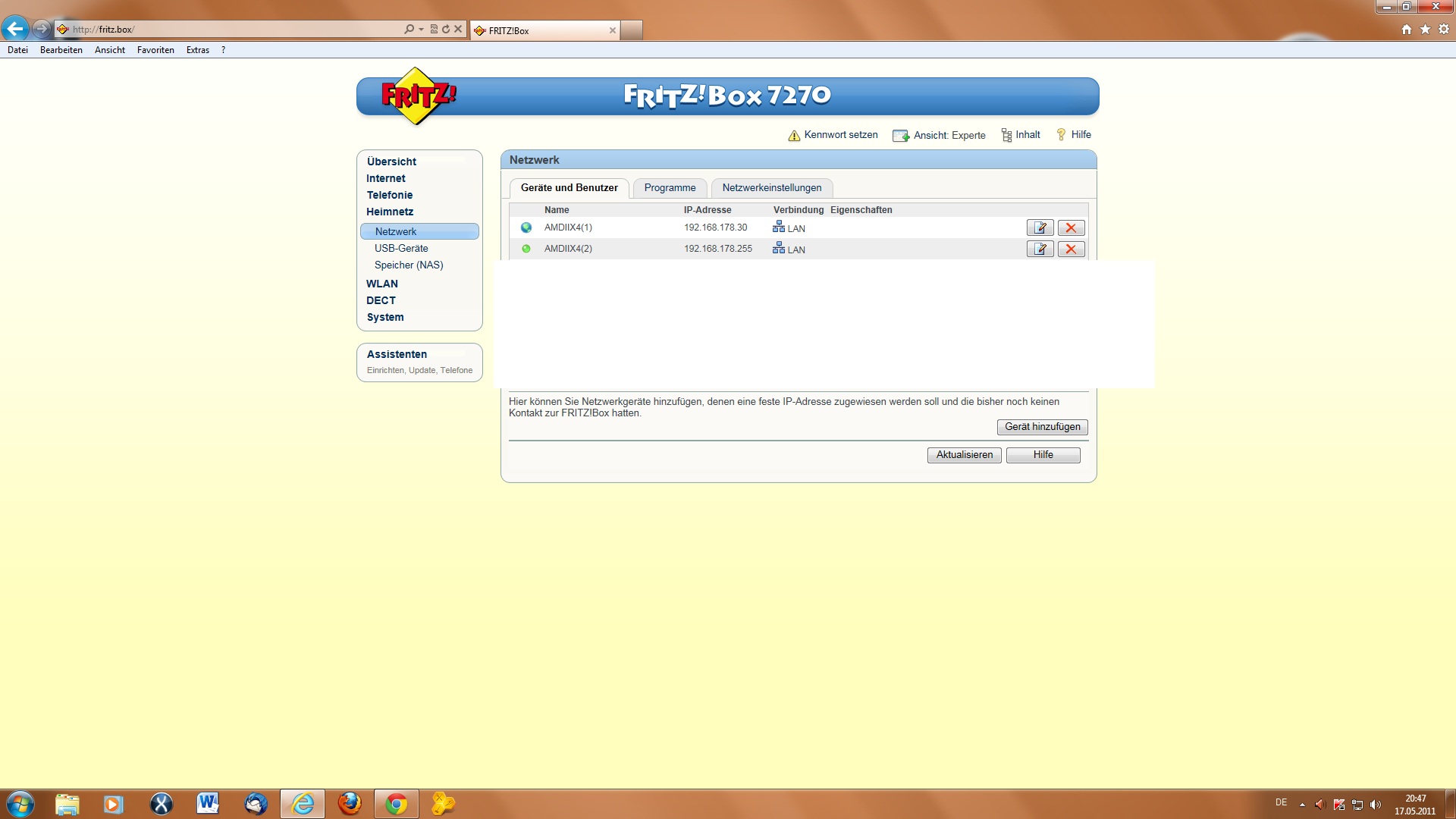Click the fritz.box address field
1456x819 pixels.
click(x=227, y=30)
